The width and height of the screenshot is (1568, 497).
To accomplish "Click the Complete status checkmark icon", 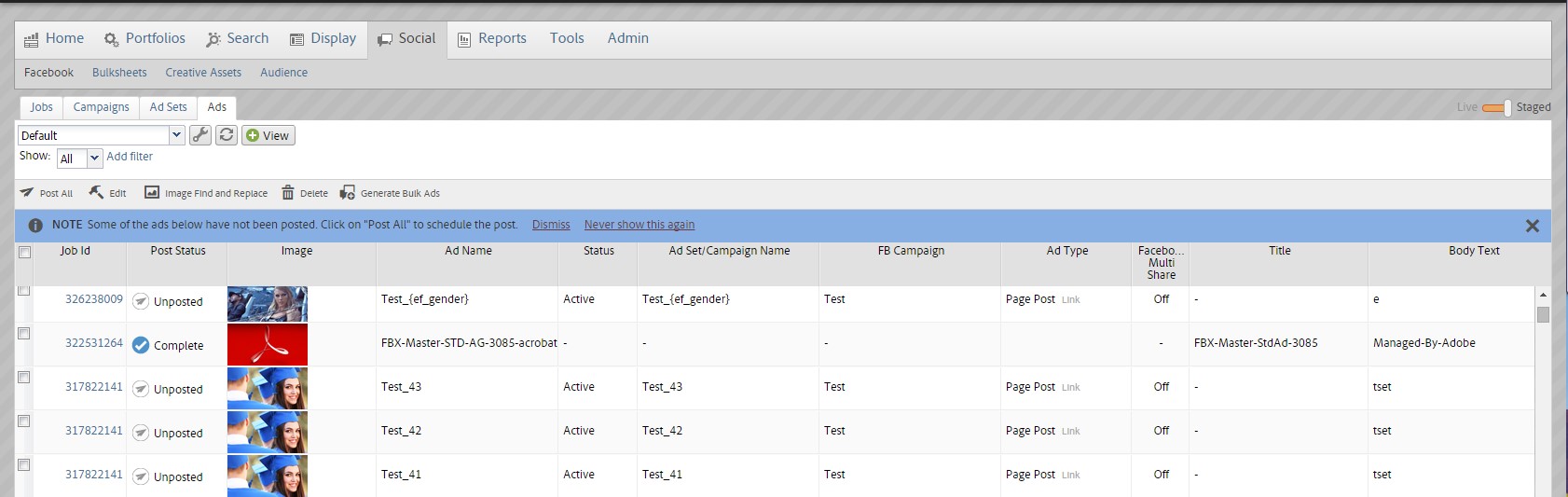I will point(141,345).
